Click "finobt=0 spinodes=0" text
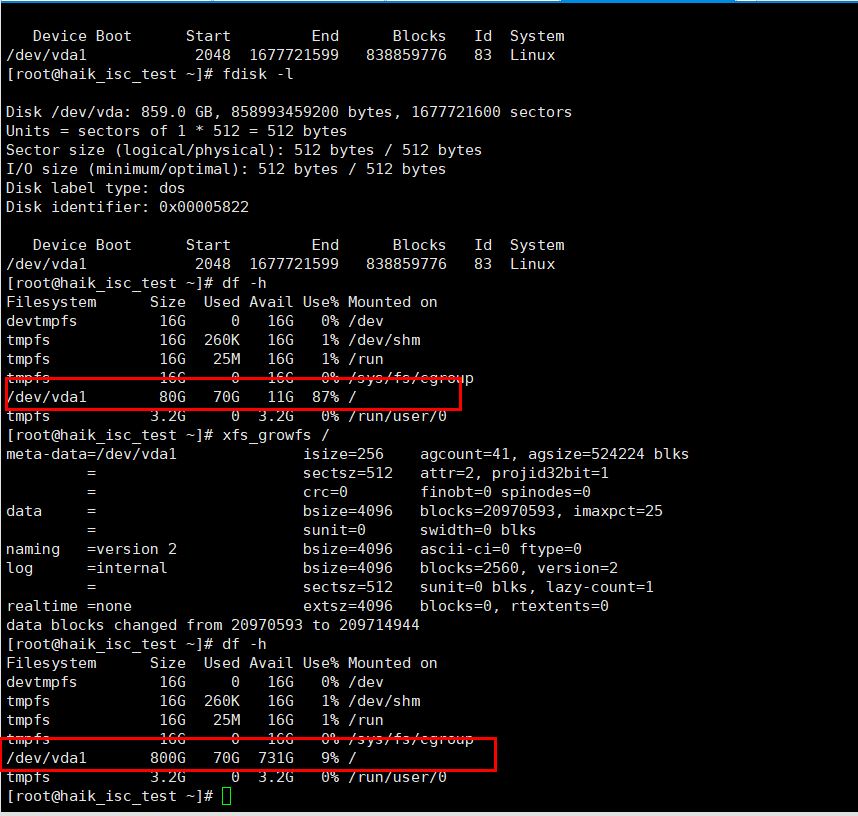858x816 pixels. pos(505,492)
